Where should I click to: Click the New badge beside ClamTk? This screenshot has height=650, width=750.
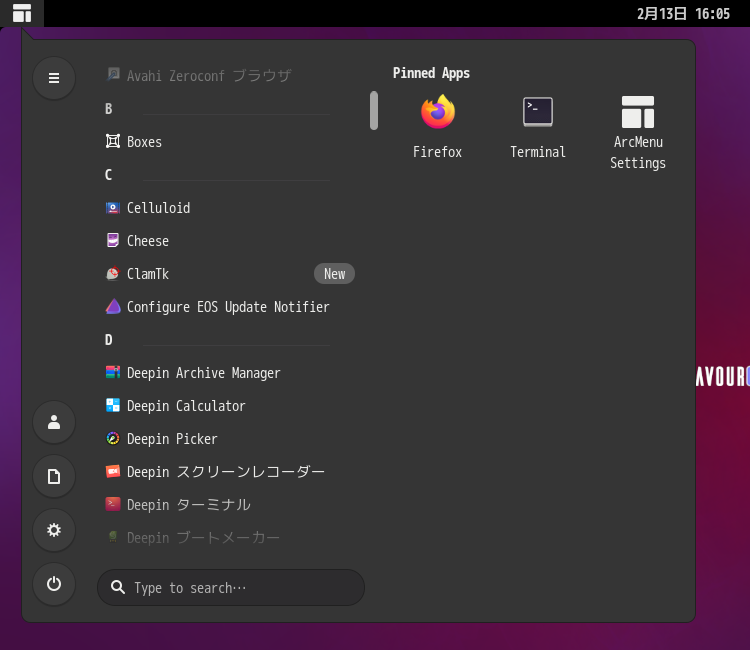pyautogui.click(x=334, y=274)
